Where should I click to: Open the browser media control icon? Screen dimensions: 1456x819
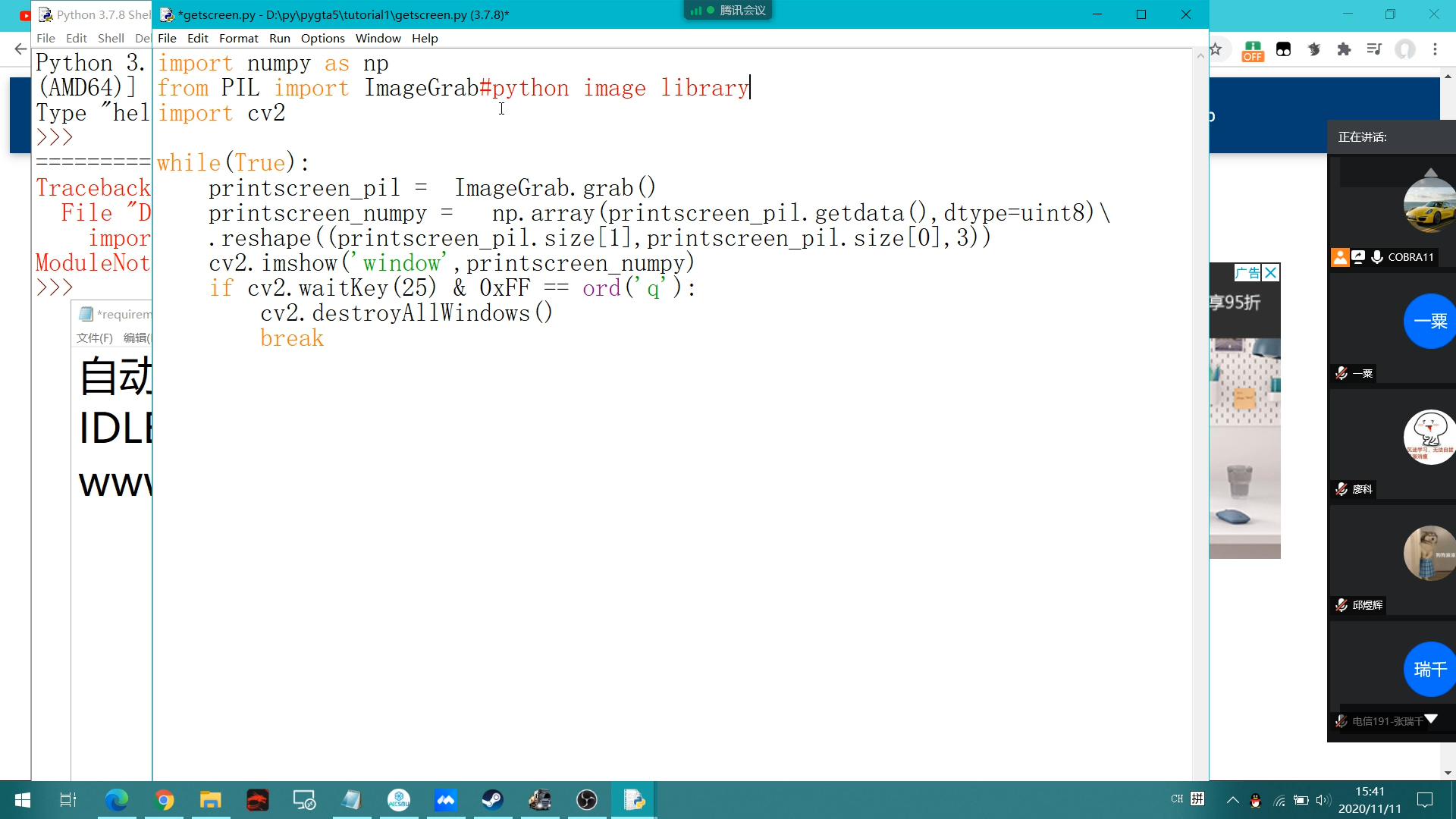pyautogui.click(x=1374, y=49)
